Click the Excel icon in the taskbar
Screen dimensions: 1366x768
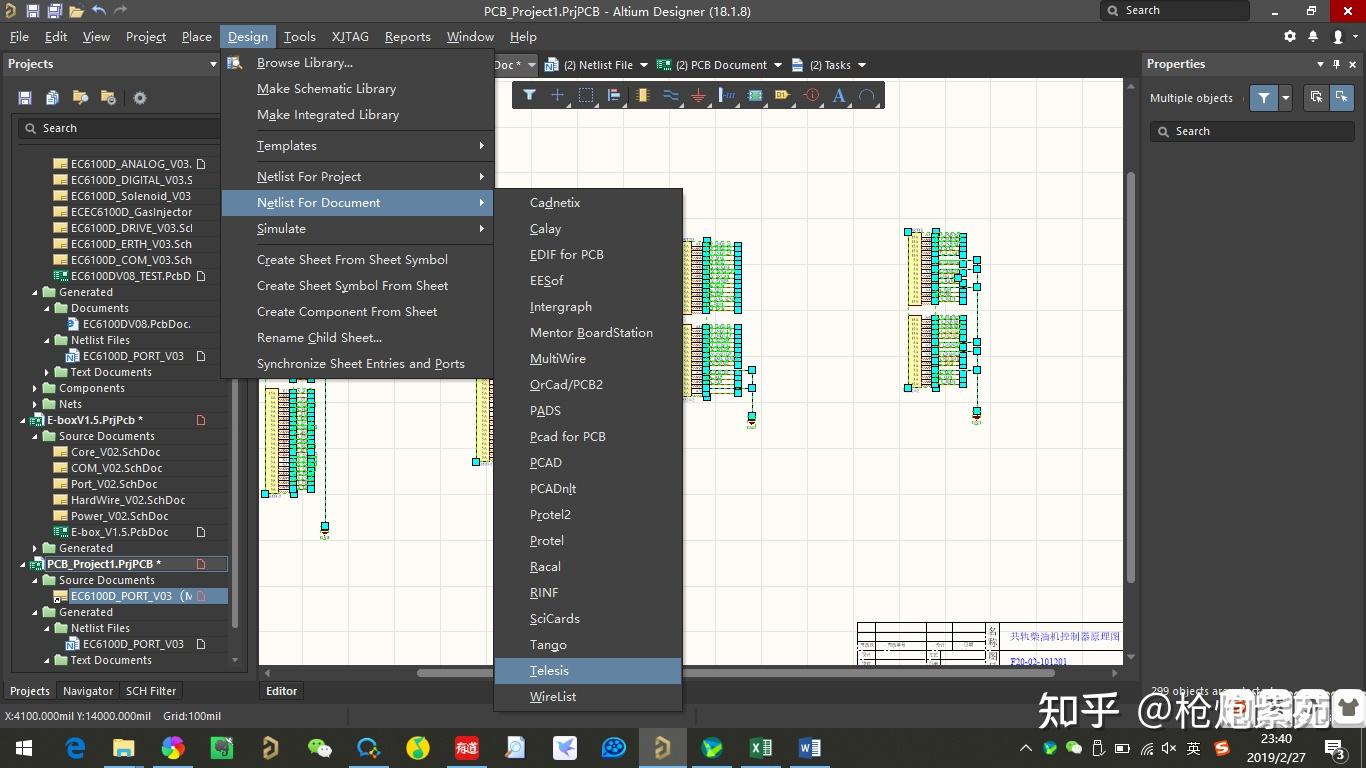click(760, 748)
